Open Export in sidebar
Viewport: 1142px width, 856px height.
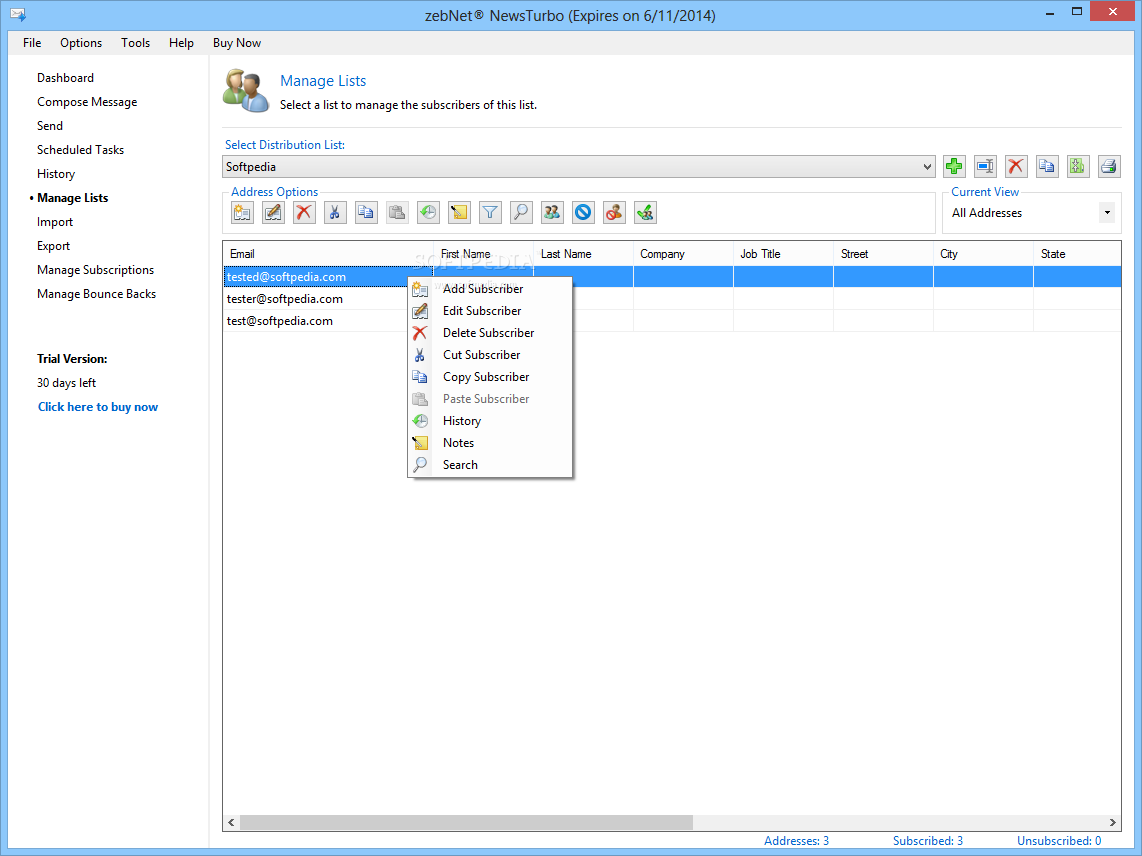pyautogui.click(x=54, y=246)
